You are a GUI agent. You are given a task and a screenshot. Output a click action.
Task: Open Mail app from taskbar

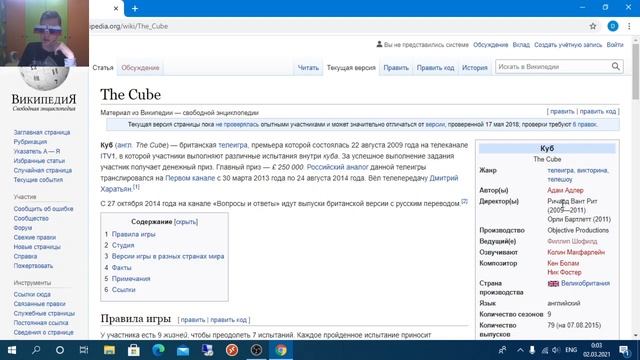coord(182,350)
